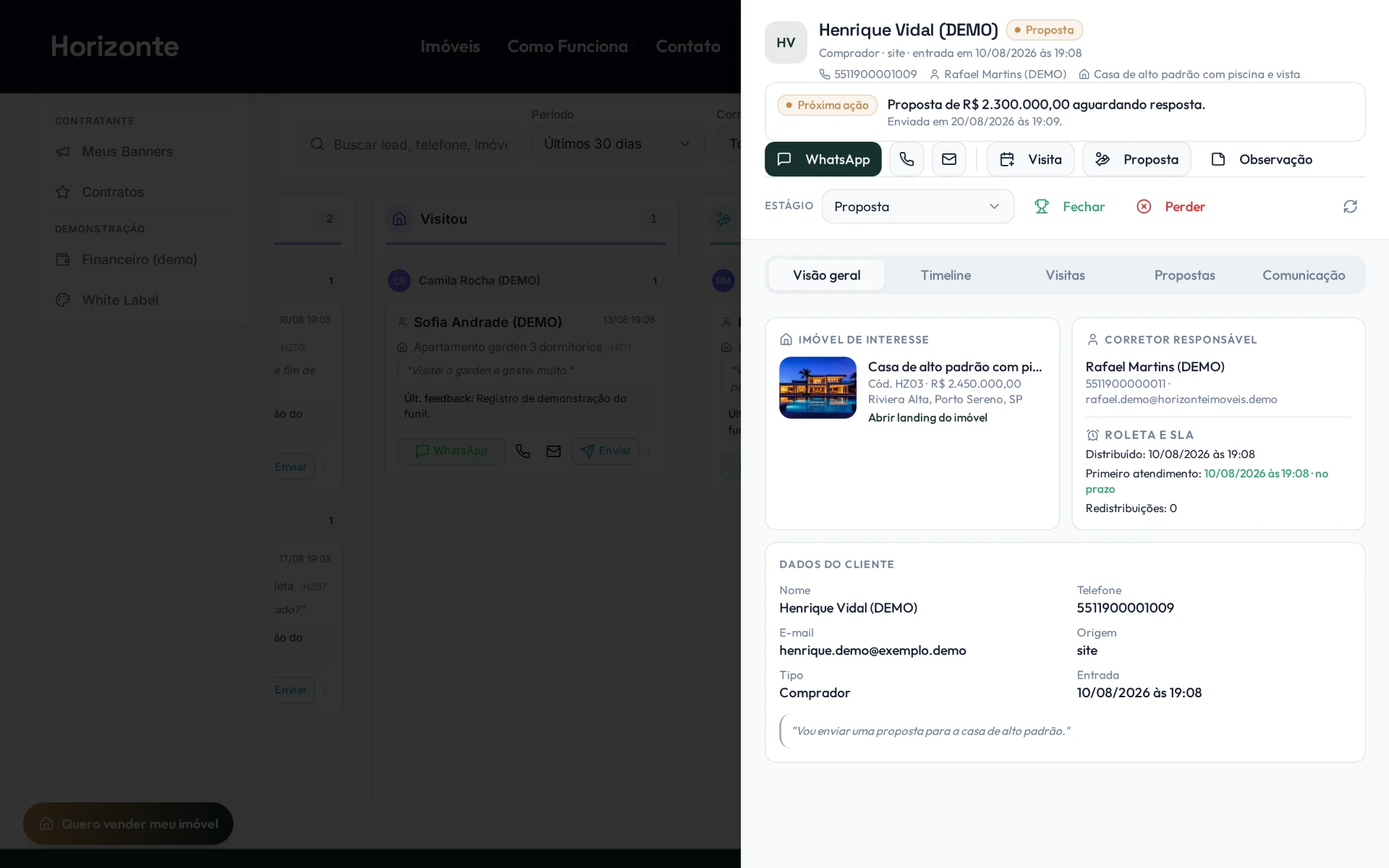Click the phone call icon button in drawer
Screen dimensions: 1389x868
pyautogui.click(x=906, y=159)
